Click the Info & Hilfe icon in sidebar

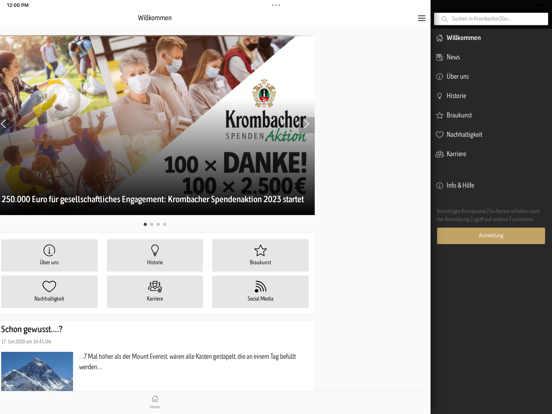(x=439, y=186)
